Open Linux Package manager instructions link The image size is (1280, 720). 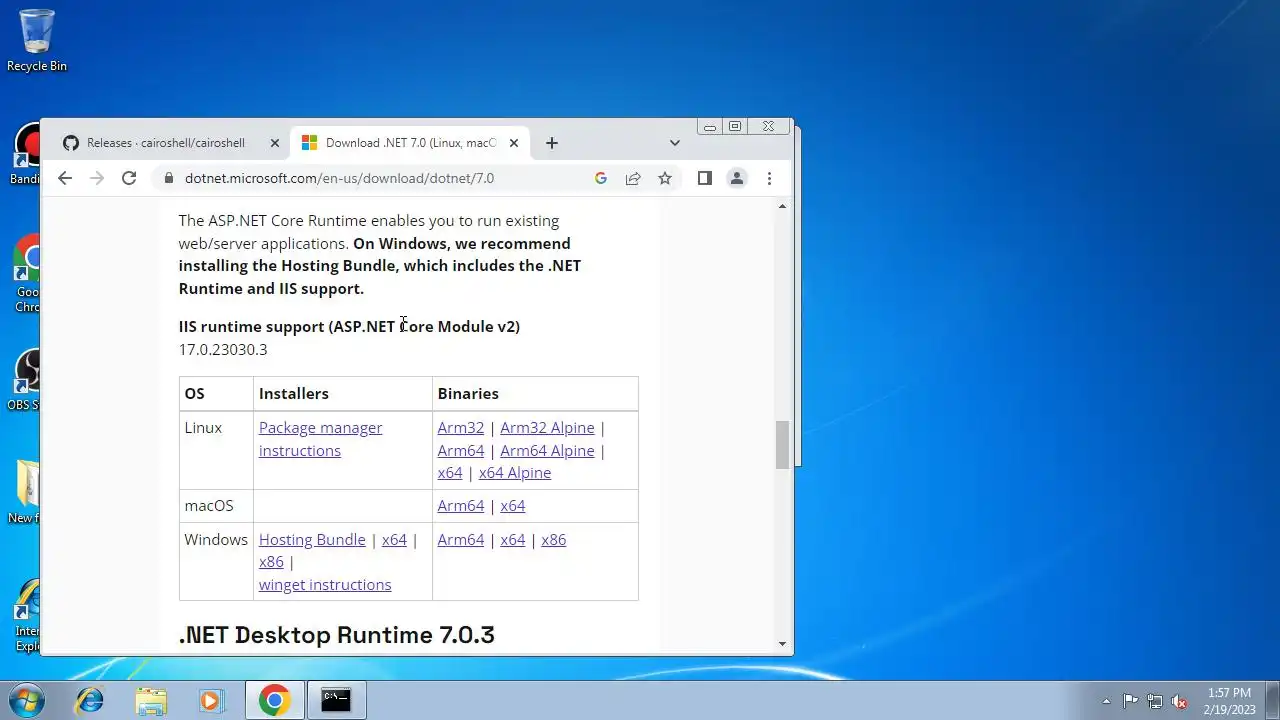320,439
